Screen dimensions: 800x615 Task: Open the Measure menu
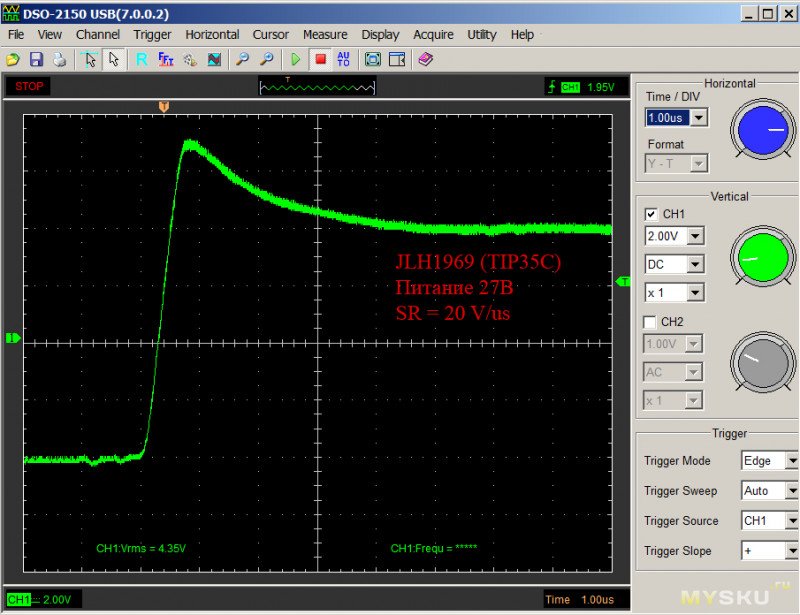[x=325, y=34]
